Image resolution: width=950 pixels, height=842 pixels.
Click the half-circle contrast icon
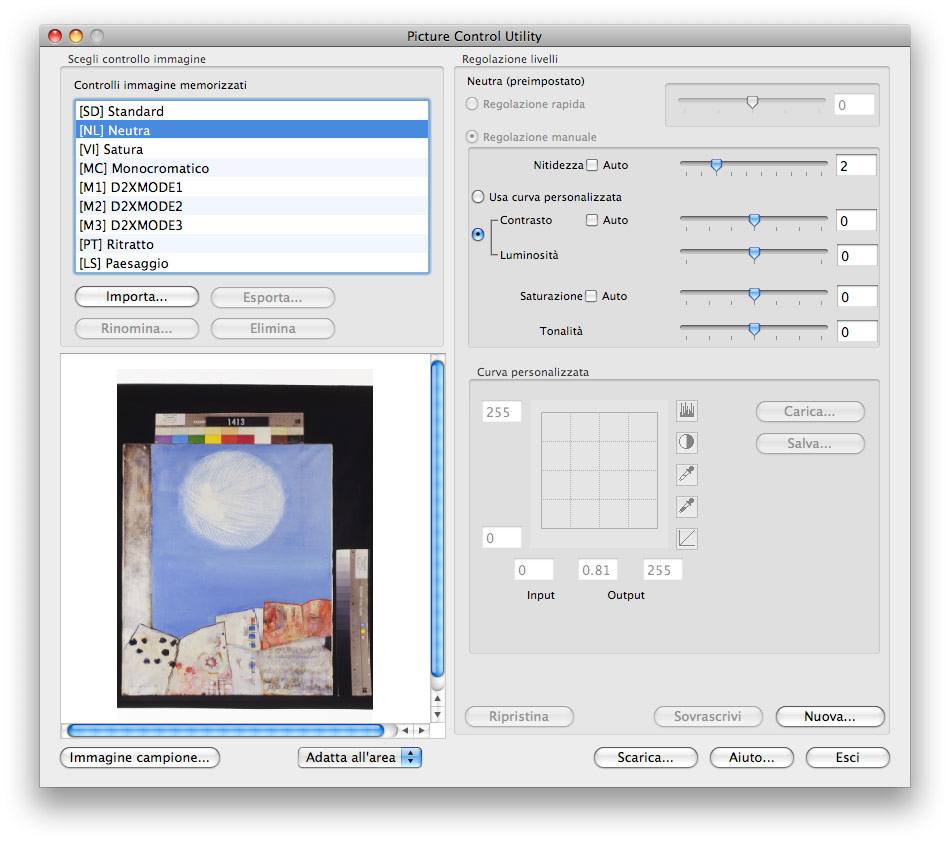[x=686, y=442]
